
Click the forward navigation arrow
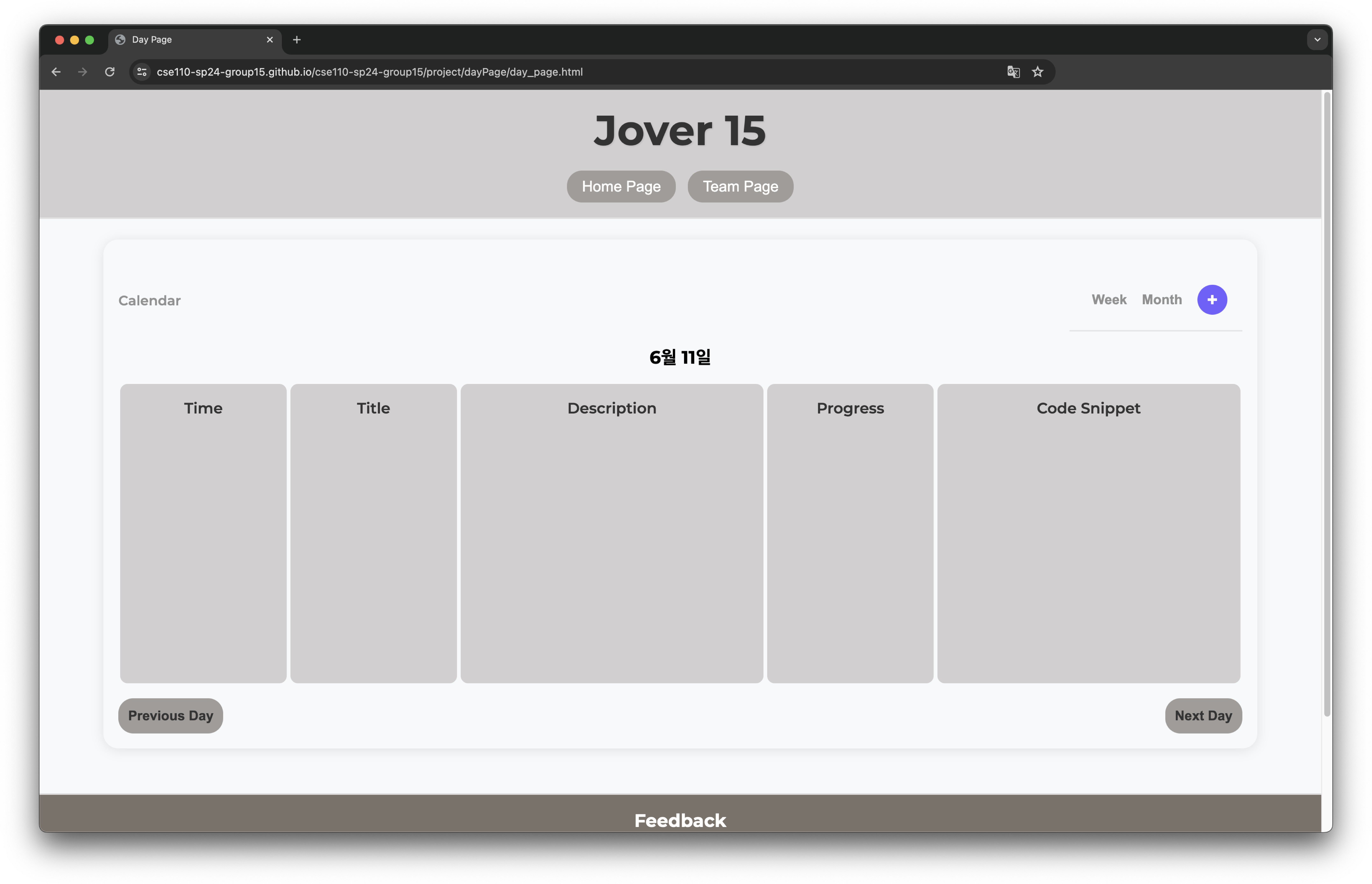pos(82,72)
